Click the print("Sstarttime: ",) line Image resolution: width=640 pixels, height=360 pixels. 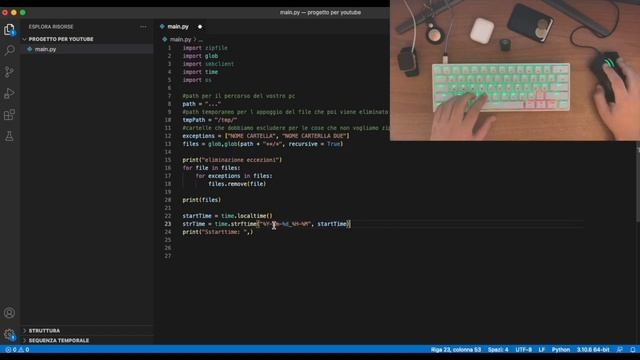pos(218,232)
